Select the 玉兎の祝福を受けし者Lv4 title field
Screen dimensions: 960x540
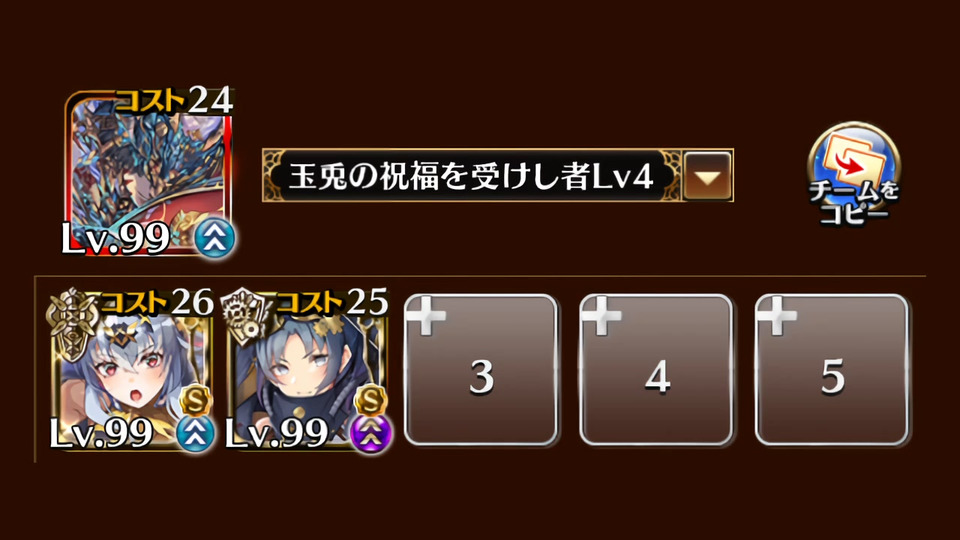tap(470, 176)
